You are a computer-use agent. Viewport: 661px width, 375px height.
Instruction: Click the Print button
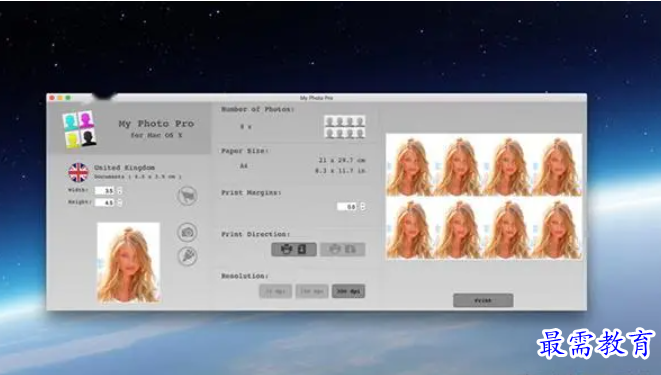point(483,300)
